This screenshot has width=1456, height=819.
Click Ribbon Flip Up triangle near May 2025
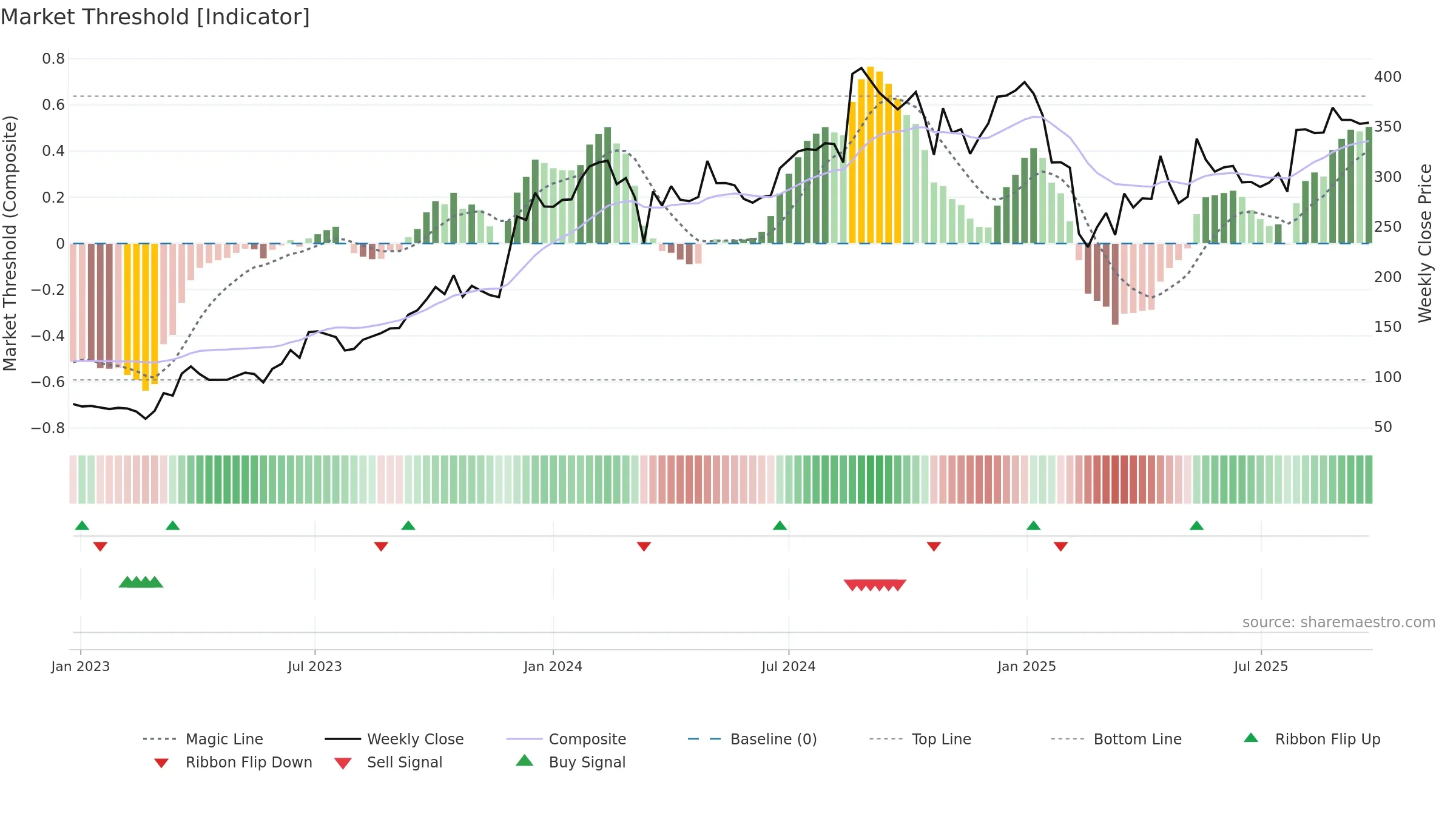tap(1196, 525)
